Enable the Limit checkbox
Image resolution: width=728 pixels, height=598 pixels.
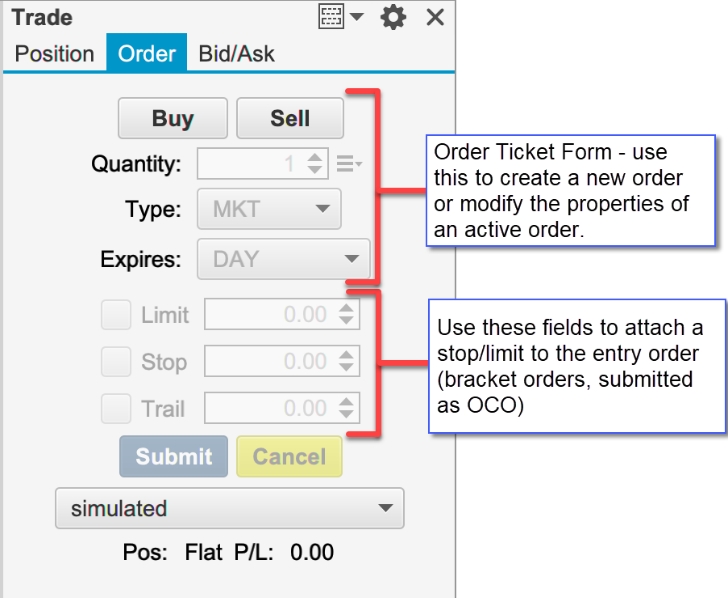click(116, 315)
